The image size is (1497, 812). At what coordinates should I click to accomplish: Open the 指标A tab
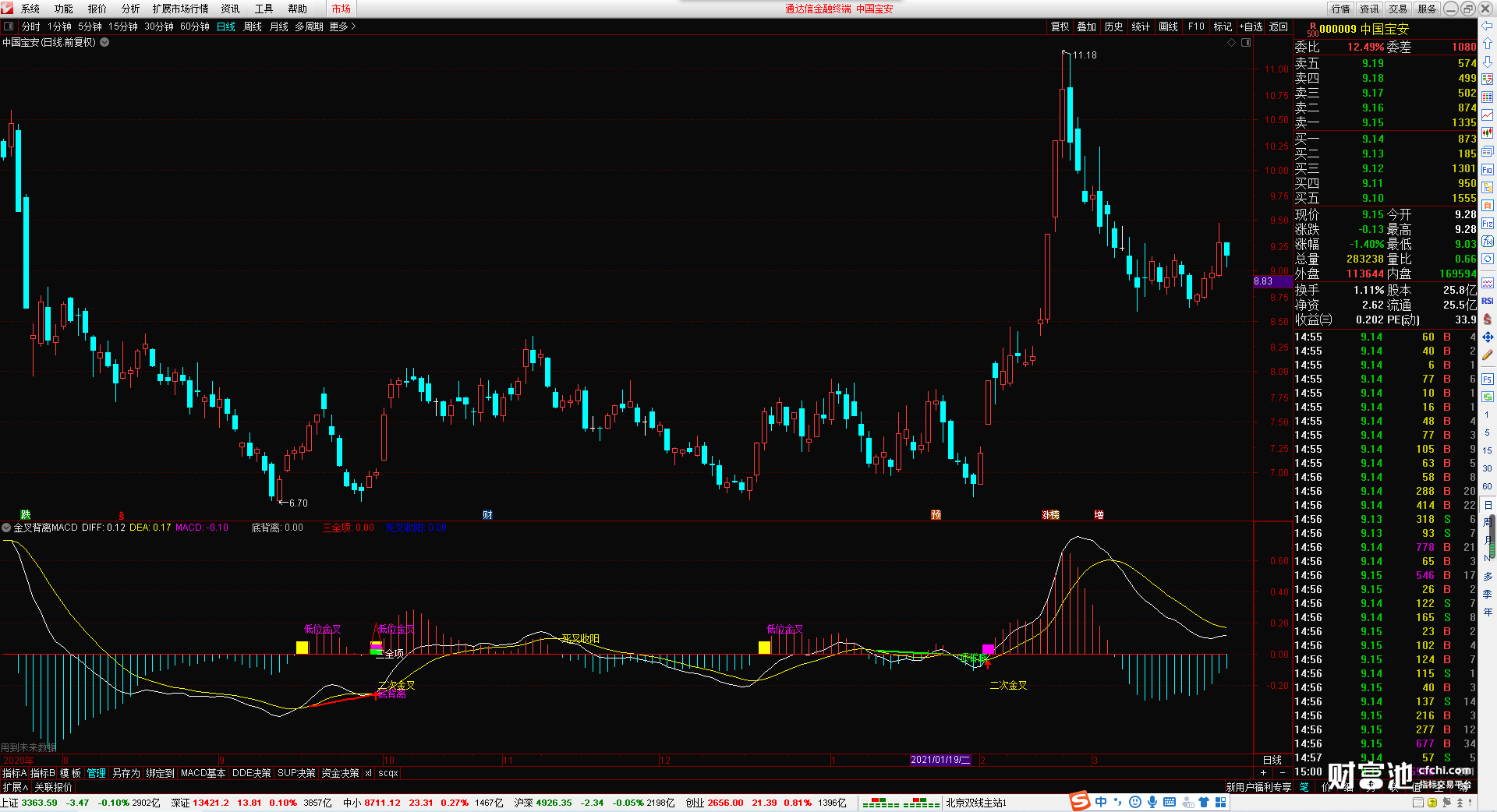14,773
